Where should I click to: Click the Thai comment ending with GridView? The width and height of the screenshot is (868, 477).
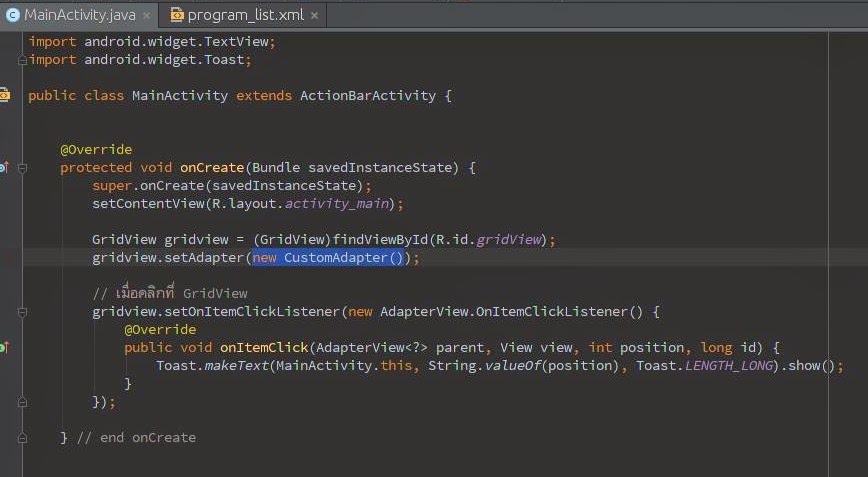coord(170,293)
